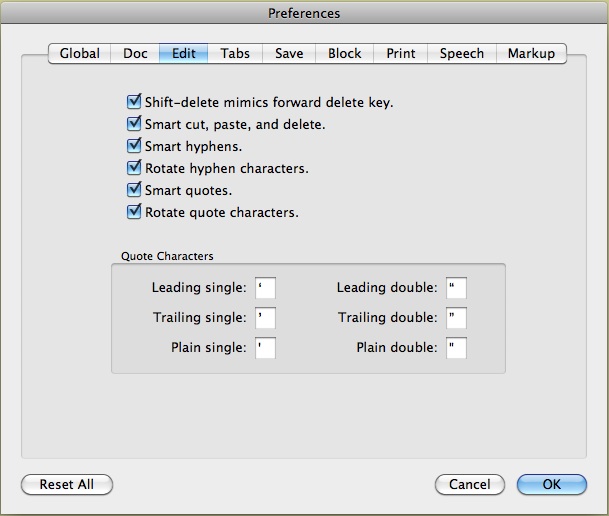Image resolution: width=609 pixels, height=516 pixels.
Task: Switch to the Global tab
Action: coord(80,54)
